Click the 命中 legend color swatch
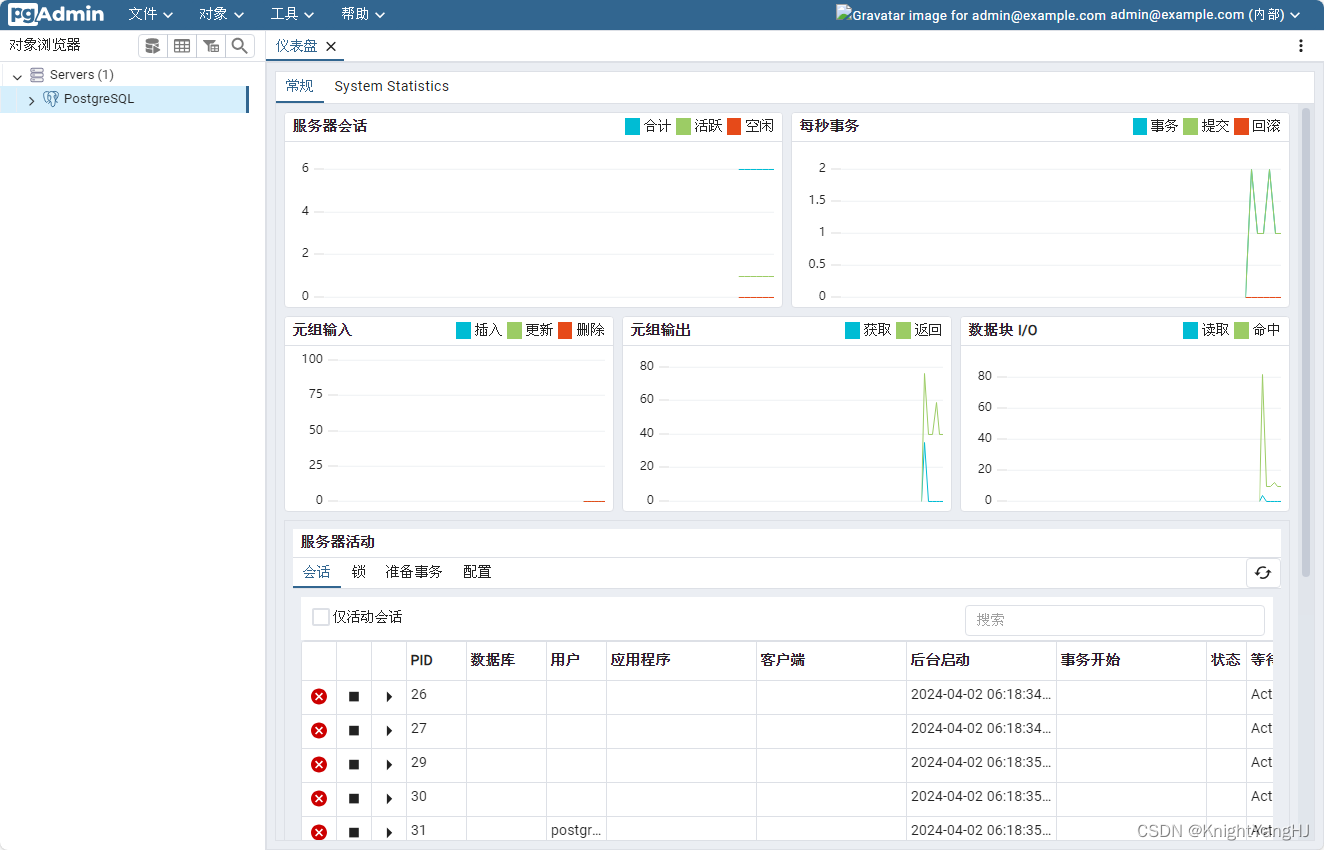Image resolution: width=1324 pixels, height=850 pixels. point(1241,330)
